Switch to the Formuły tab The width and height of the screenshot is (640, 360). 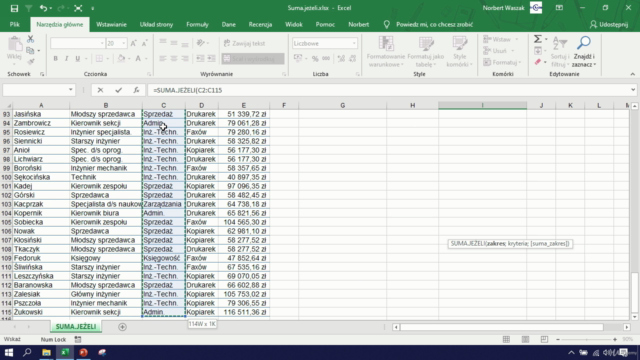click(x=197, y=24)
